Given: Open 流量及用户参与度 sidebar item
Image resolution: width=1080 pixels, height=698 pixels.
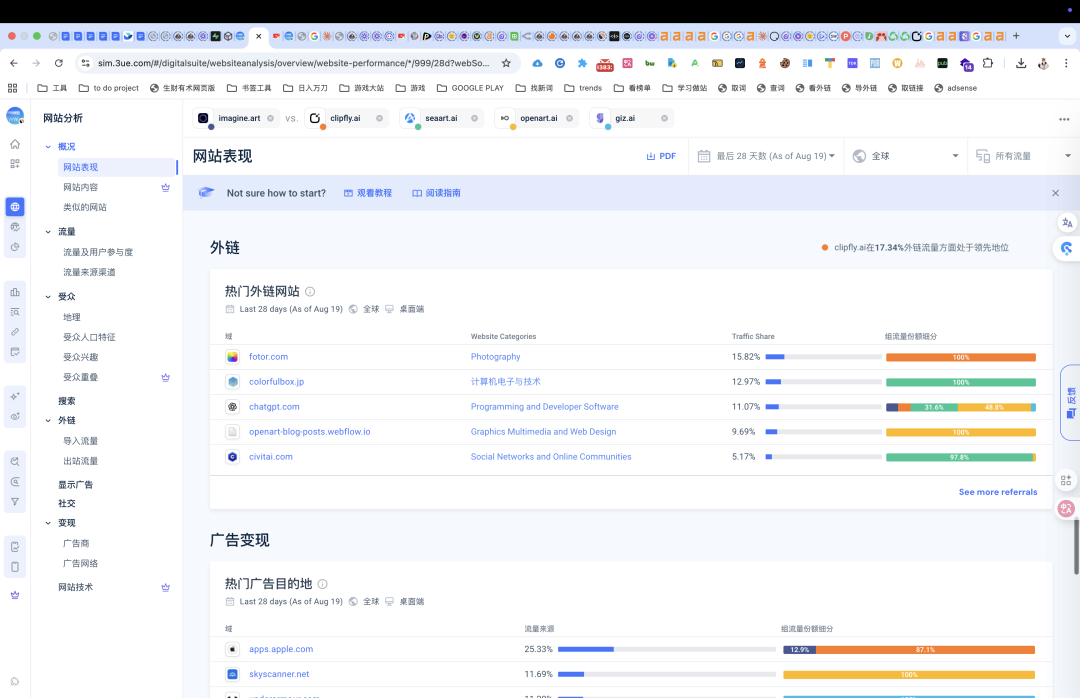Looking at the screenshot, I should tap(98, 252).
